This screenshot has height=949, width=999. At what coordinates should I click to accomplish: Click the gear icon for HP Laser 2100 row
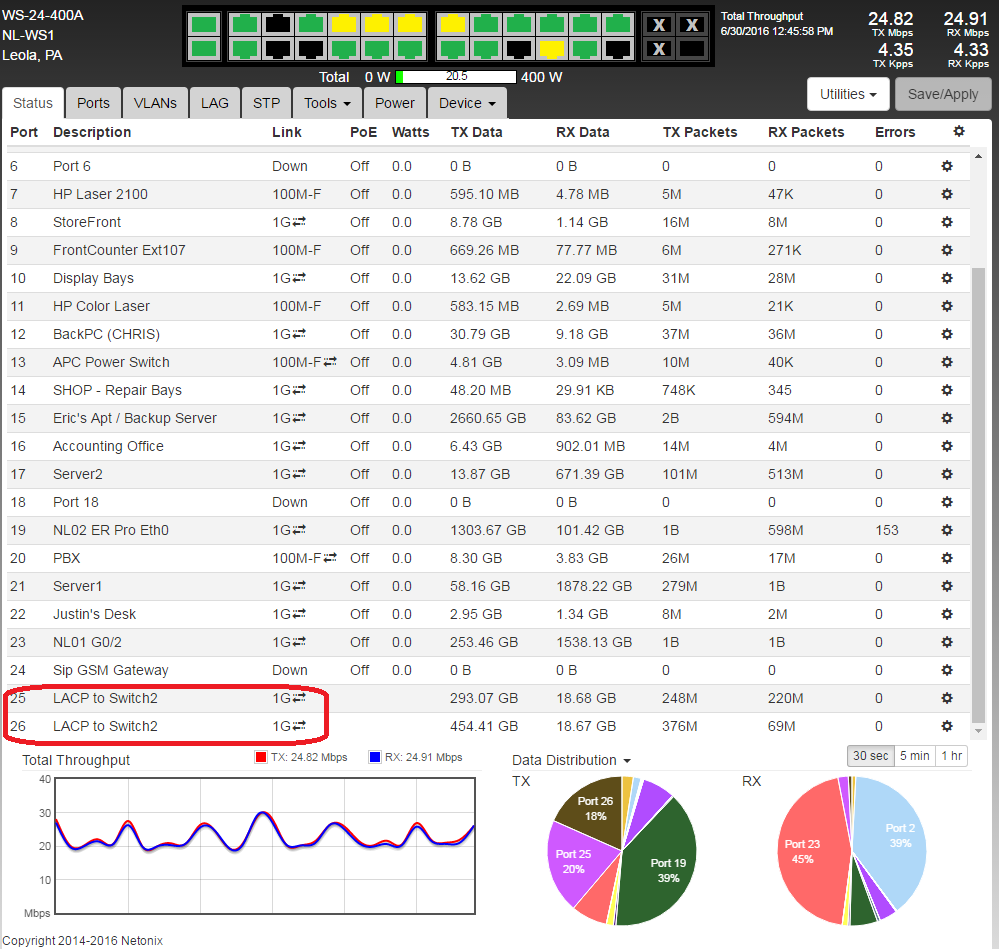(x=946, y=194)
